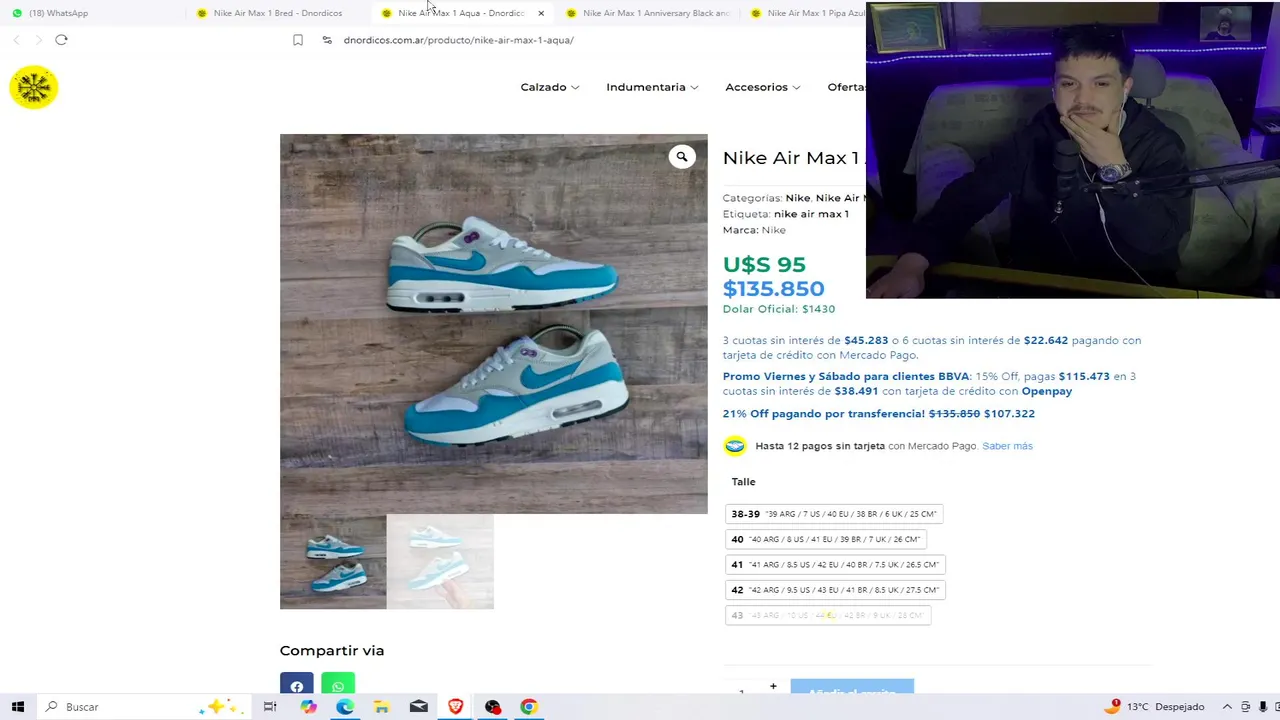The height and width of the screenshot is (720, 1280).
Task: Go back with browser back arrow
Action: pos(16,40)
